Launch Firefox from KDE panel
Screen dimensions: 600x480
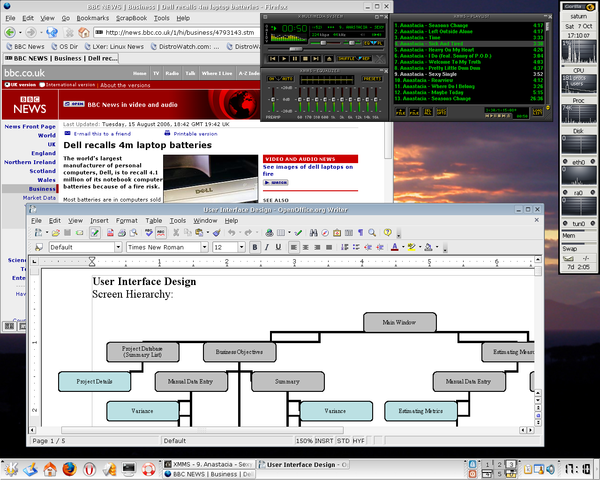[x=70, y=469]
